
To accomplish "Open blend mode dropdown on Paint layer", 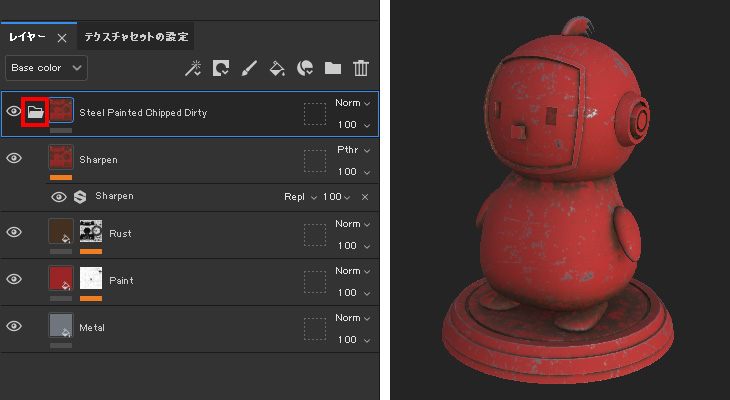I will tap(353, 271).
